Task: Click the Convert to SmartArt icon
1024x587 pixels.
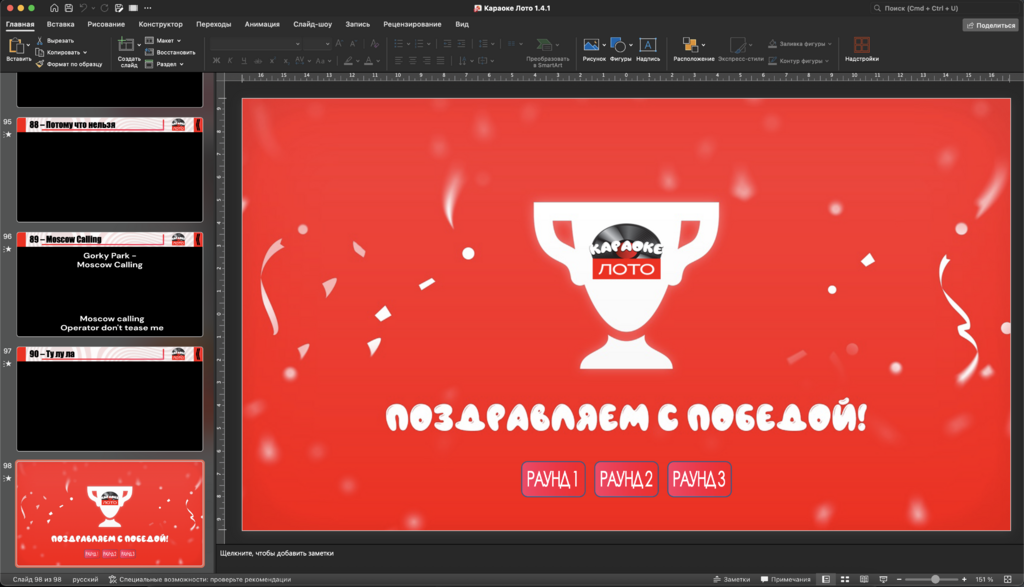Action: (543, 44)
